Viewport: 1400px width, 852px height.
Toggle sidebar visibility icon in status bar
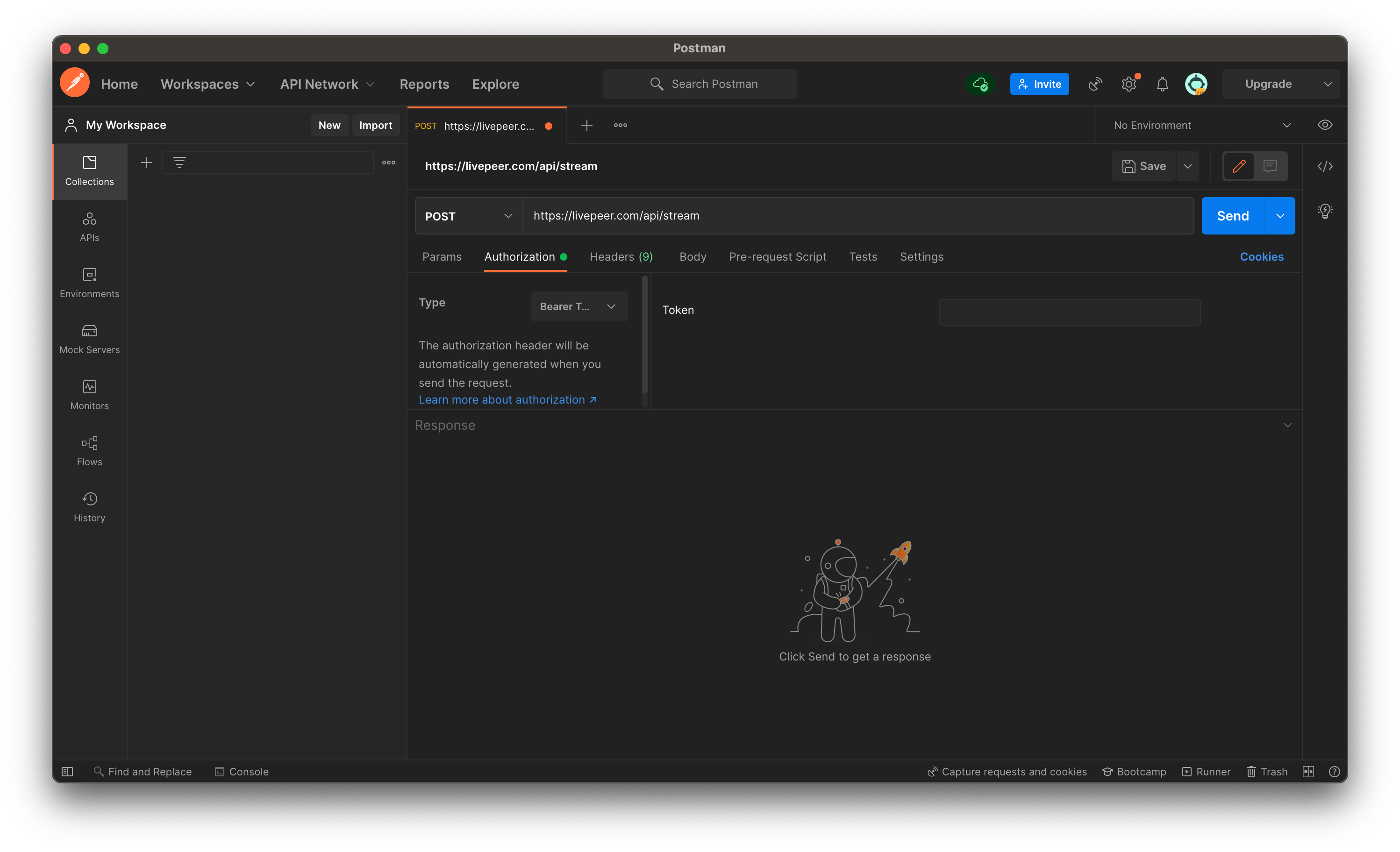pos(67,771)
